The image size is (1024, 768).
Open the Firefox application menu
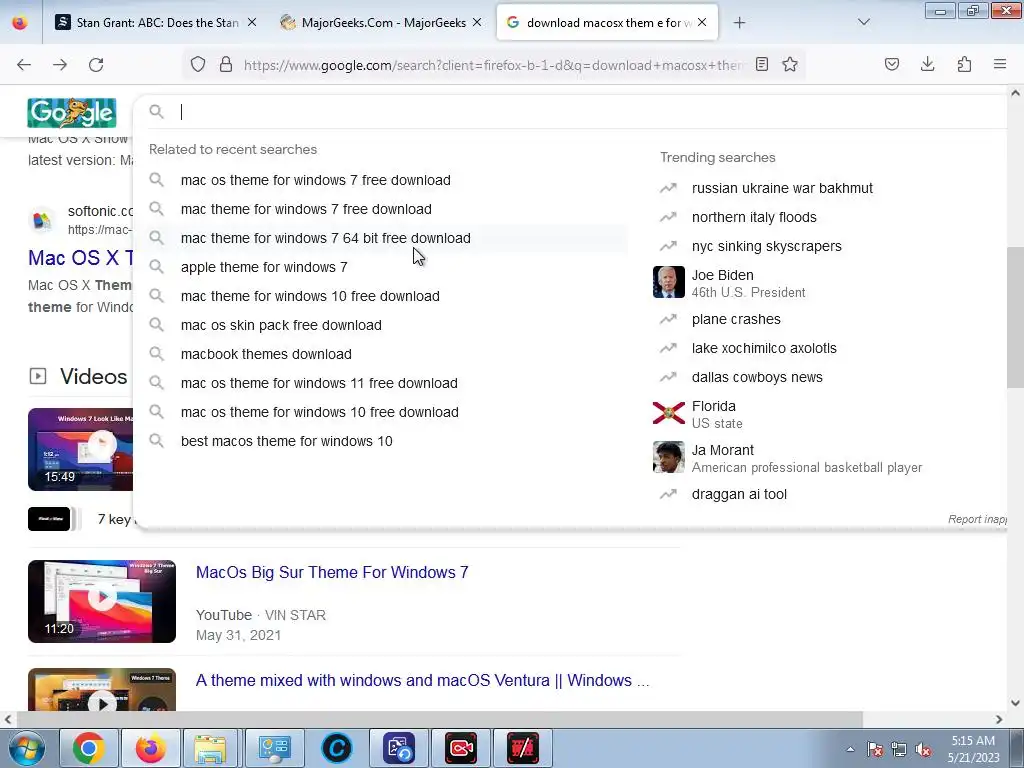click(1000, 65)
